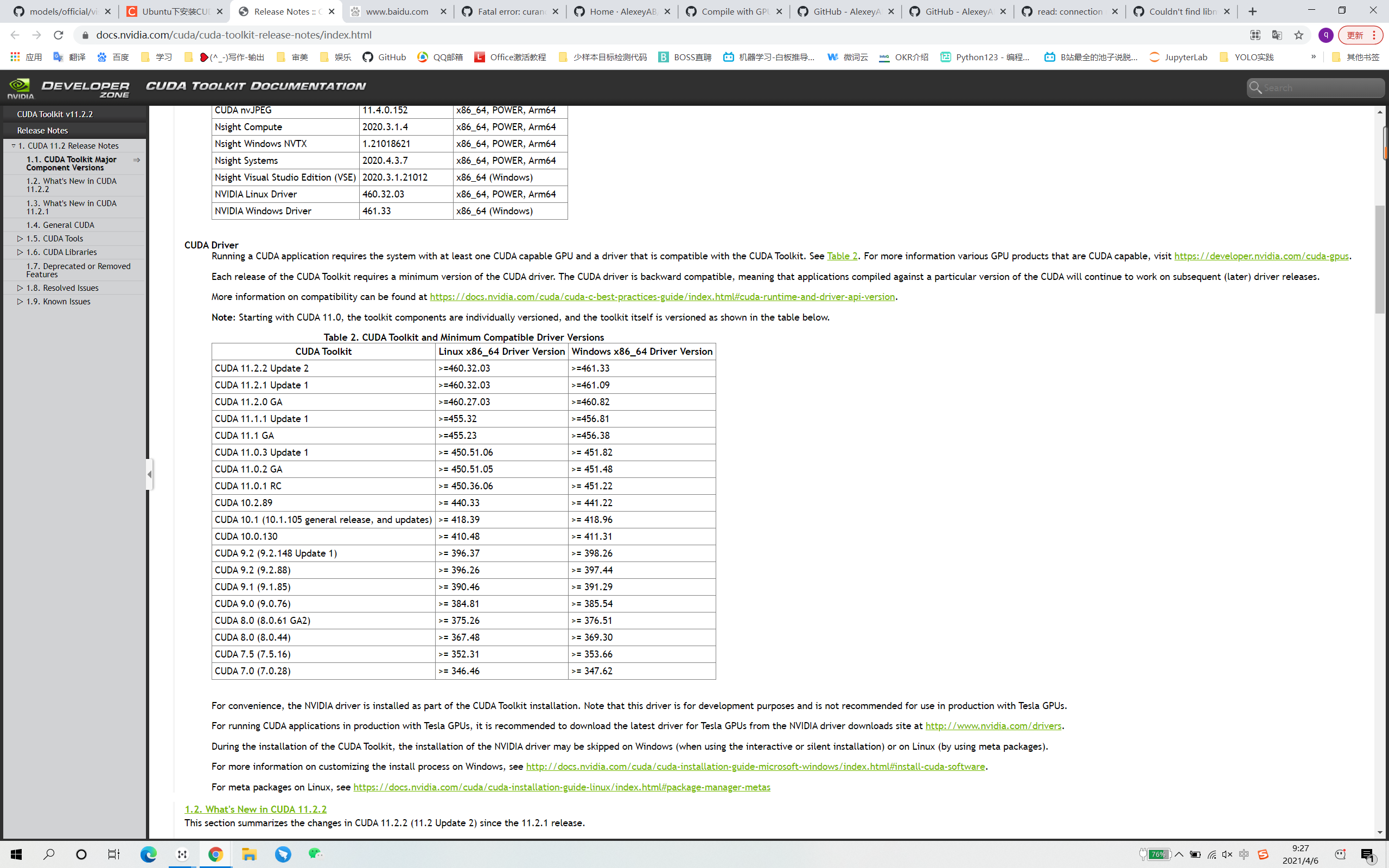Click the documentation Search field
Viewport: 1389px width, 868px height.
pos(1316,88)
